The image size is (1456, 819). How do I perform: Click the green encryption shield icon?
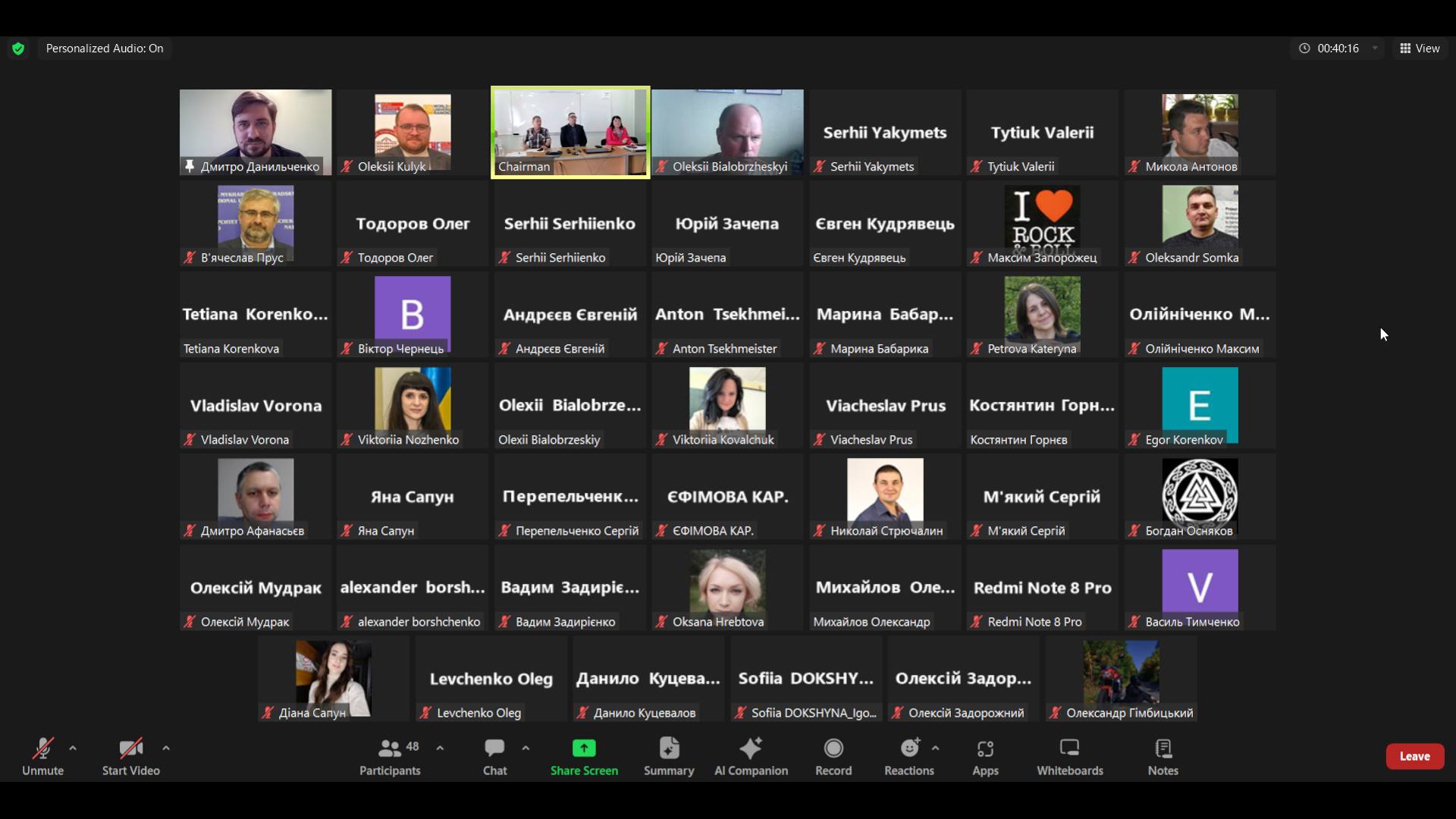18,49
